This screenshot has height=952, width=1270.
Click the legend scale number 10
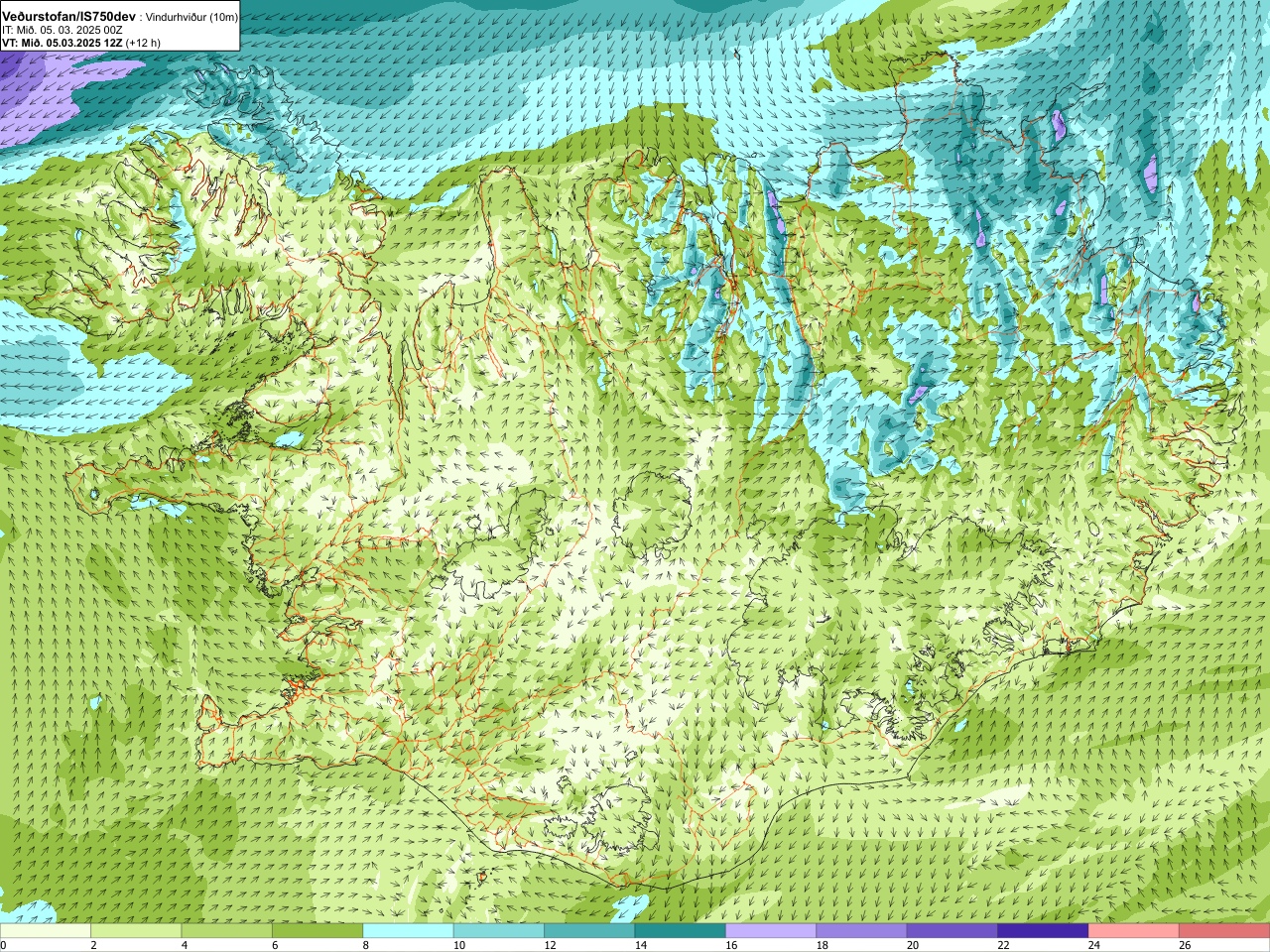click(x=458, y=945)
